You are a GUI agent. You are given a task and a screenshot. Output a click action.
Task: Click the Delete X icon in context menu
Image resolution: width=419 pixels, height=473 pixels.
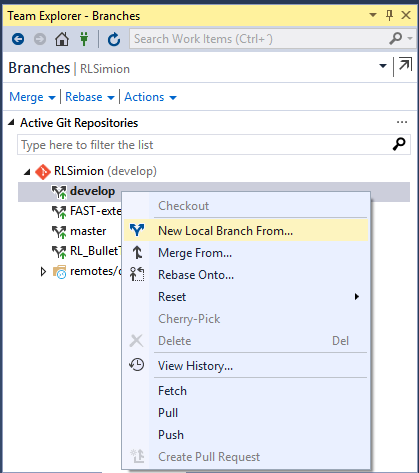(136, 341)
